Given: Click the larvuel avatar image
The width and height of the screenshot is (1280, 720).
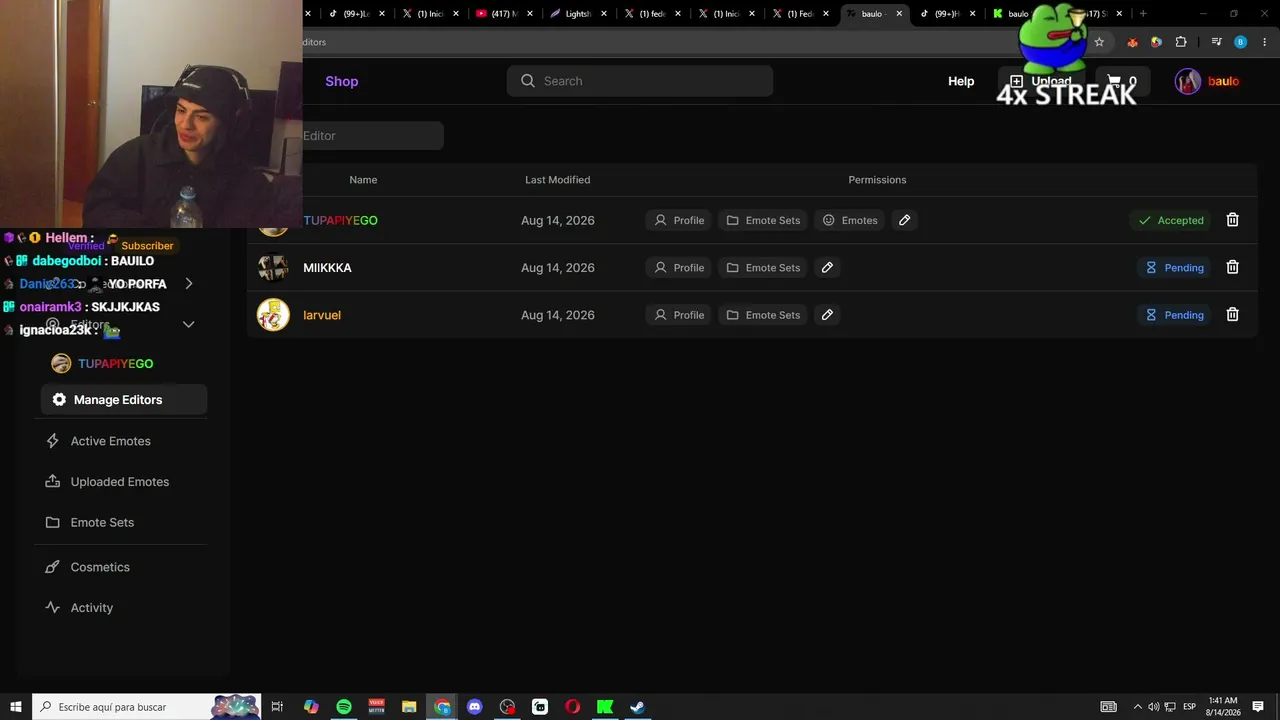Looking at the screenshot, I should click(273, 314).
